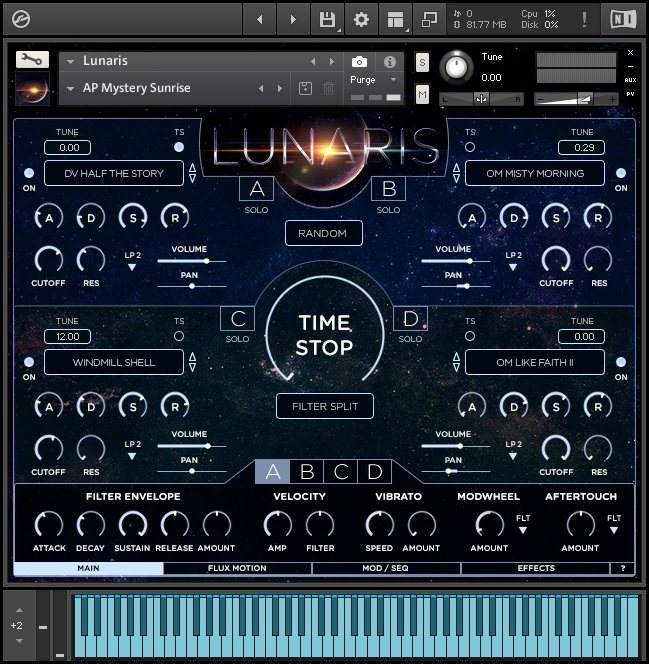
Task: Click the AUX button in the header
Action: [630, 80]
